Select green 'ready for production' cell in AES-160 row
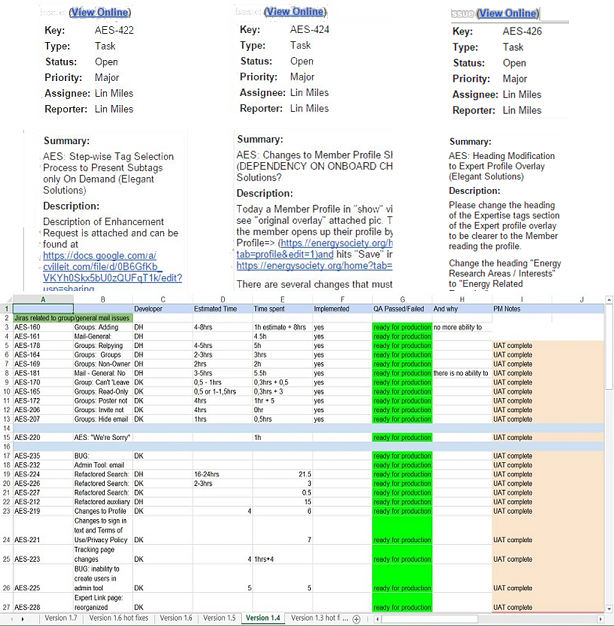The width and height of the screenshot is (614, 626). [402, 327]
